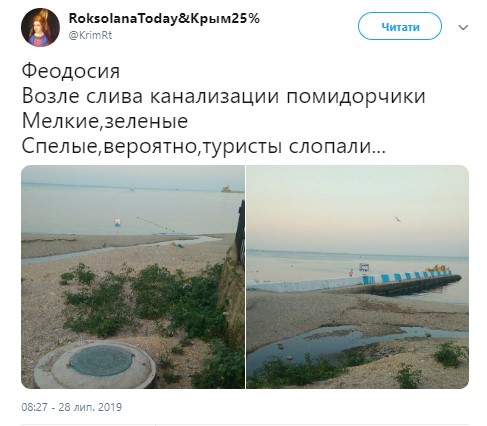Open the @KrimRt handle link
The width and height of the screenshot is (487, 426).
click(x=90, y=35)
